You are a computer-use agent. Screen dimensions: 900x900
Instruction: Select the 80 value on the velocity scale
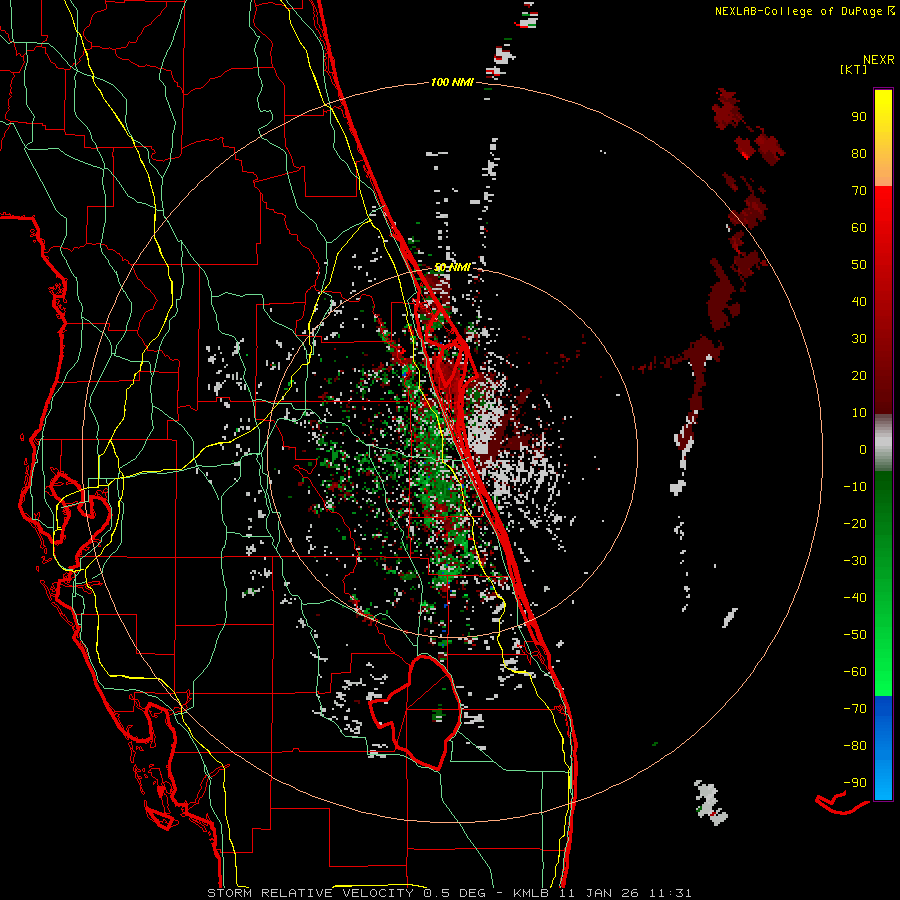tap(859, 153)
